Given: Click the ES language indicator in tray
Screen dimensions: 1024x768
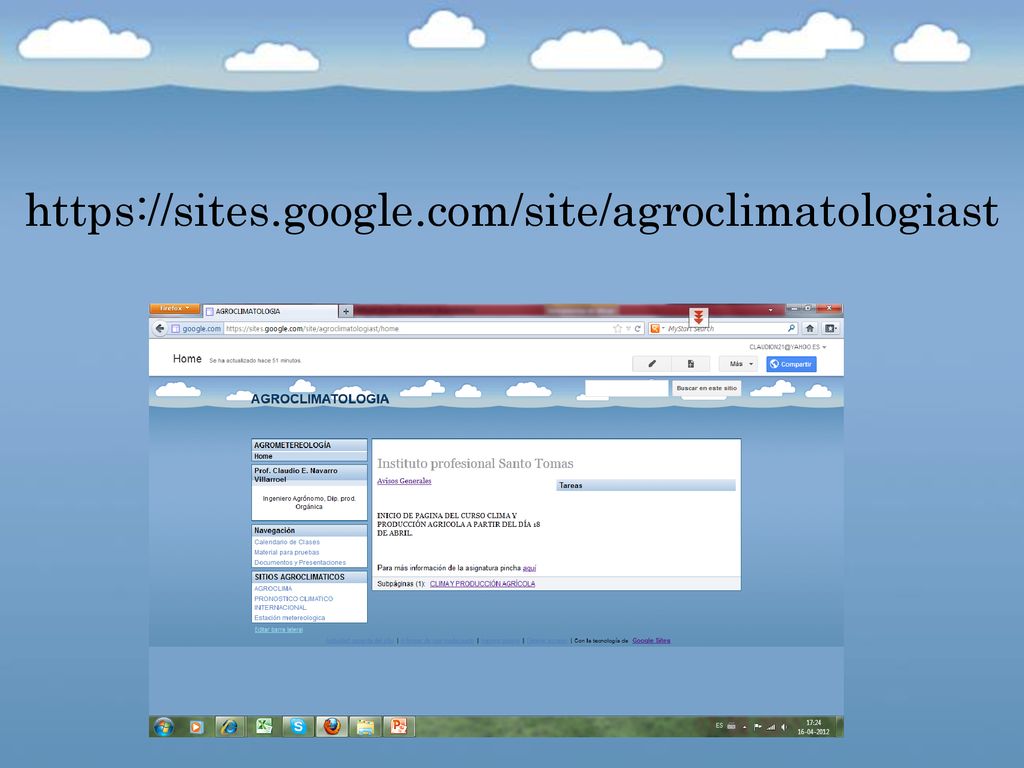Looking at the screenshot, I should [x=719, y=726].
